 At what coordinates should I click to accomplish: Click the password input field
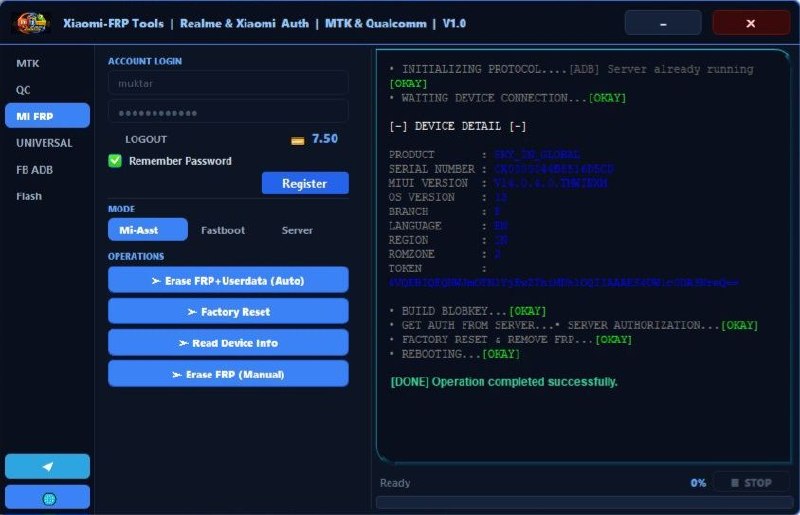click(228, 112)
